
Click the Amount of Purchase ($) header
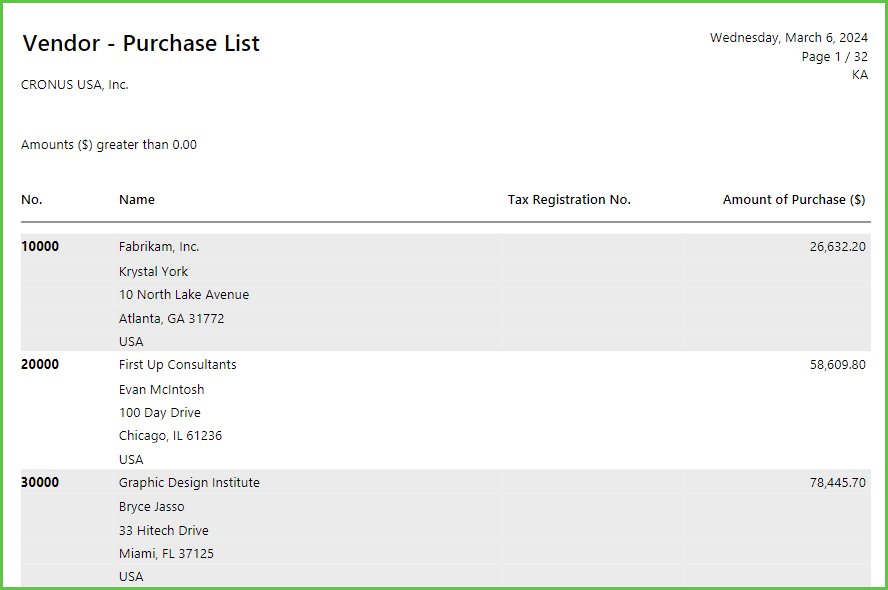pos(794,200)
